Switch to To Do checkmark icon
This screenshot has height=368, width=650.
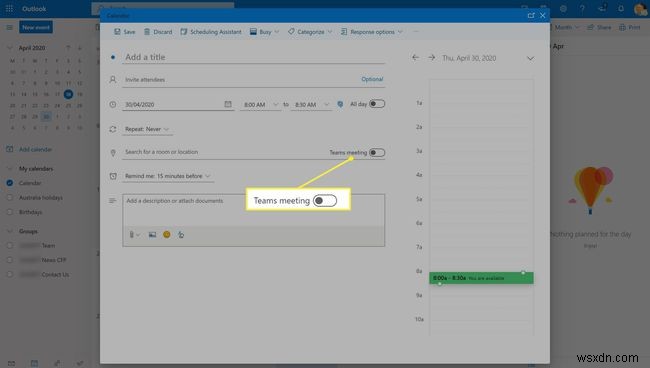click(80, 363)
